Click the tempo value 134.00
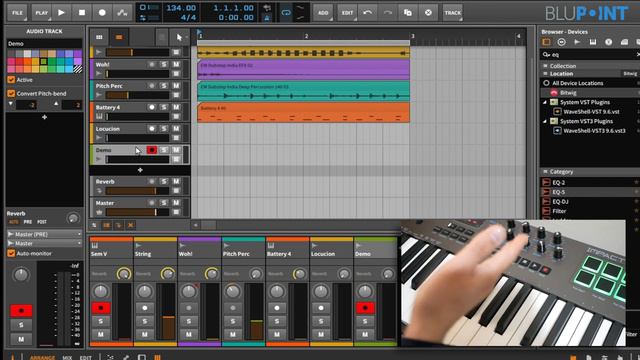This screenshot has height=360, width=640. point(181,8)
